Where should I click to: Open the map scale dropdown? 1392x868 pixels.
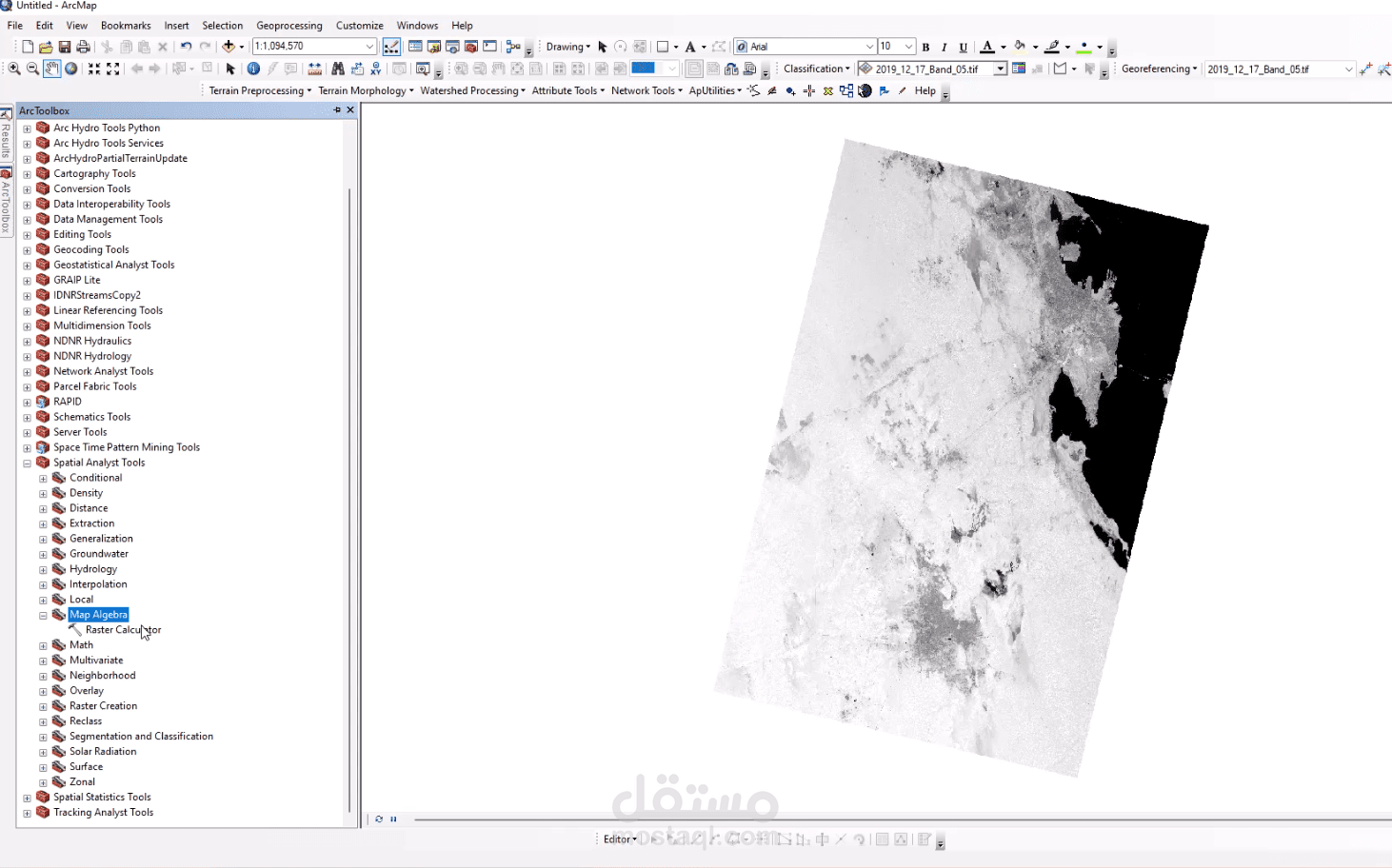pyautogui.click(x=370, y=47)
